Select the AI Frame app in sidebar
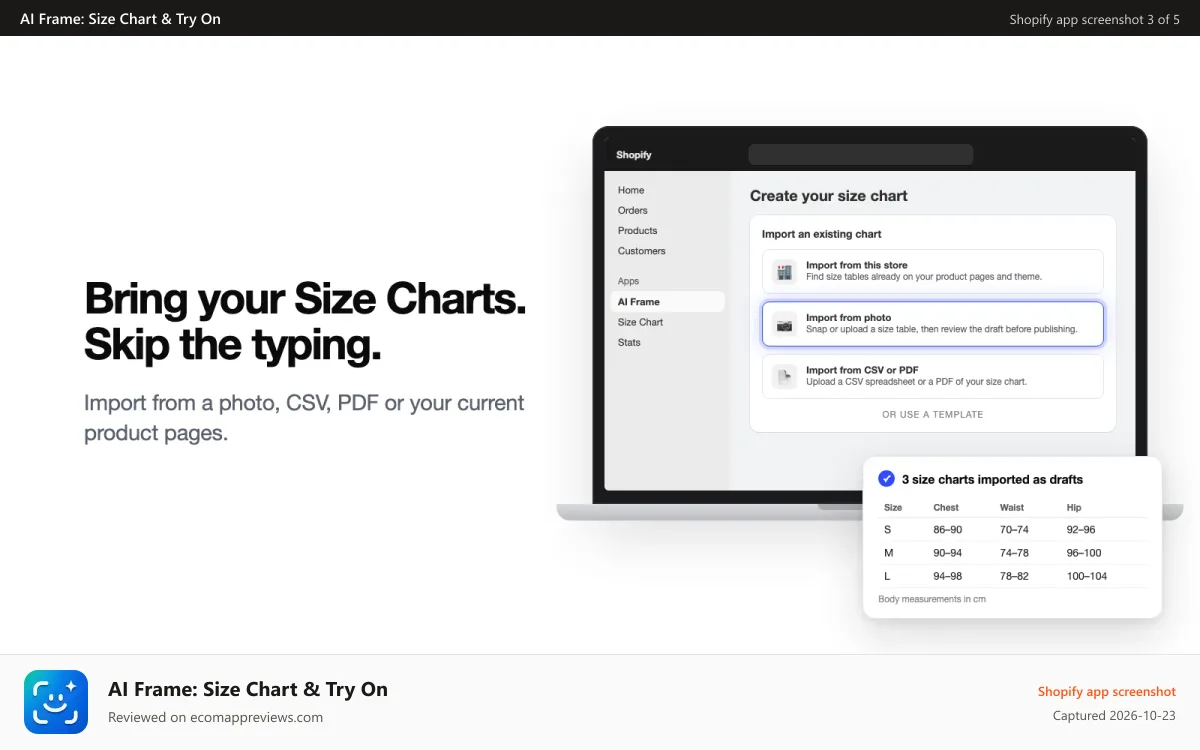This screenshot has height=750, width=1200. point(668,301)
